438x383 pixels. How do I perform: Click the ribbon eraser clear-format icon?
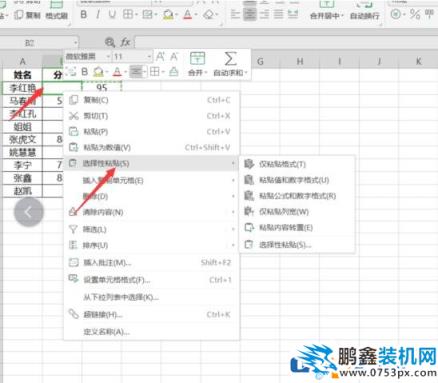pyautogui.click(x=209, y=15)
